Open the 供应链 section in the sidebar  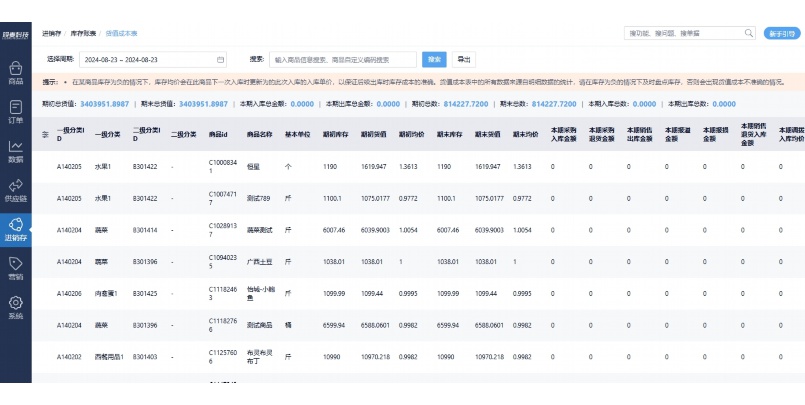coord(15,190)
